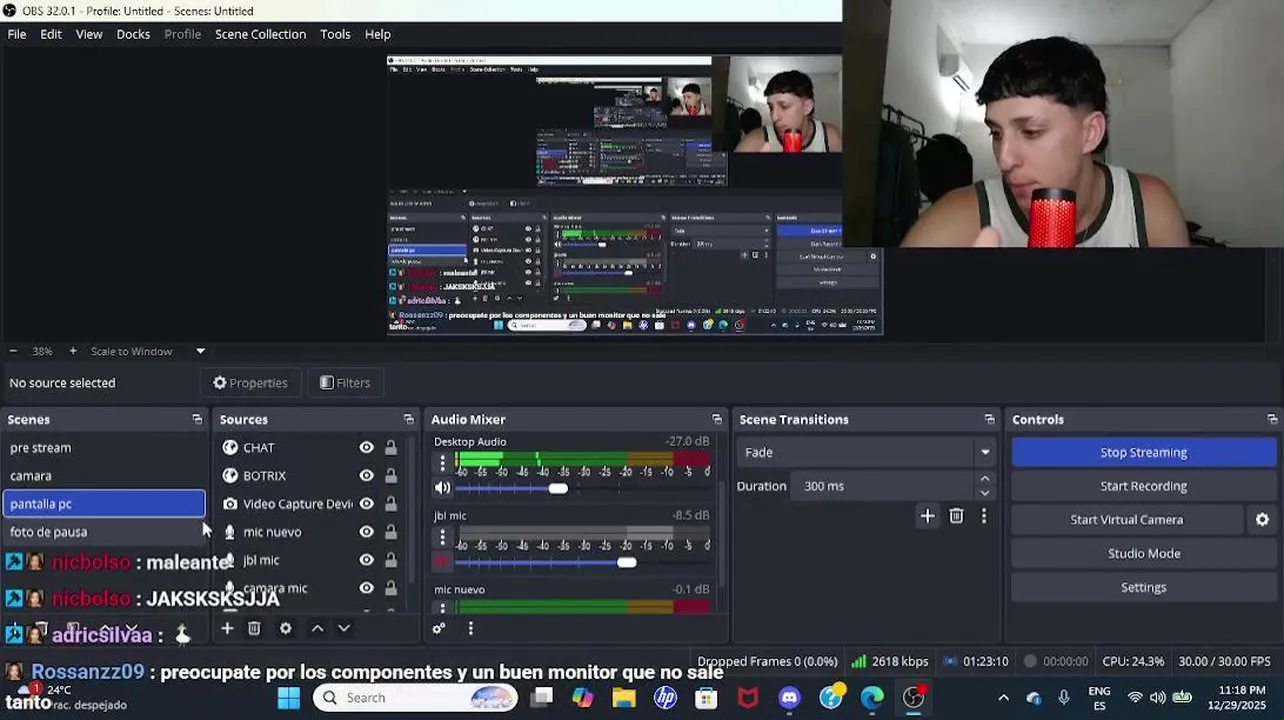Image resolution: width=1284 pixels, height=720 pixels.
Task: Click the Desktop Audio volume slider handle
Action: pyautogui.click(x=558, y=488)
